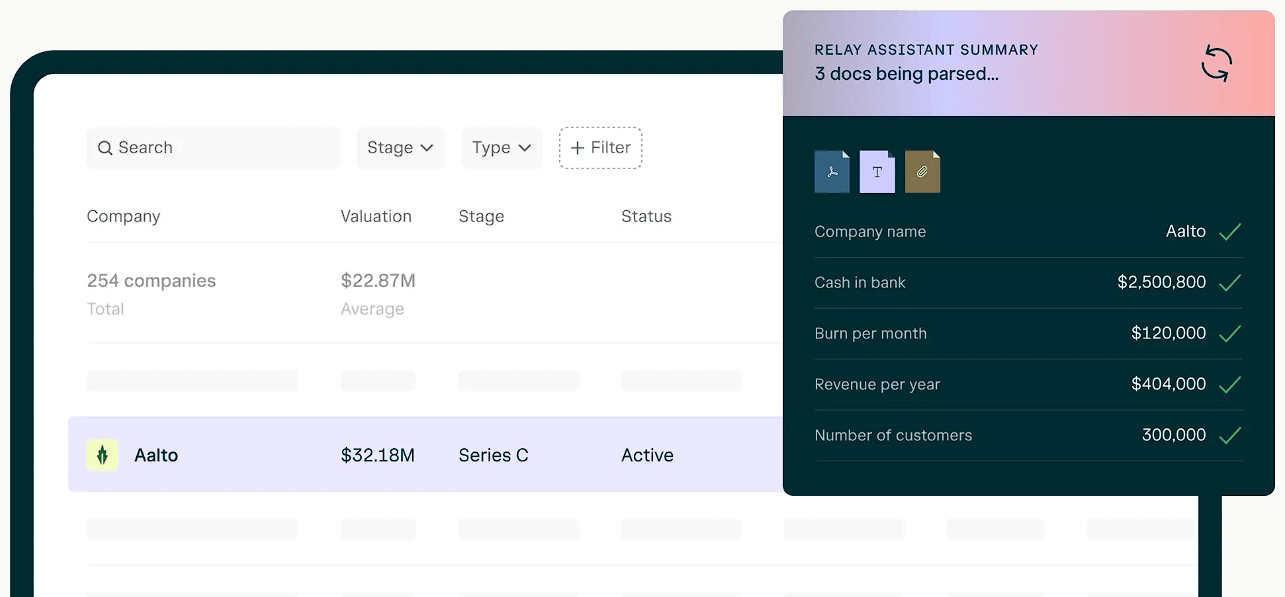Click checkmark next to Revenue per year
1285x597 pixels.
point(1230,385)
